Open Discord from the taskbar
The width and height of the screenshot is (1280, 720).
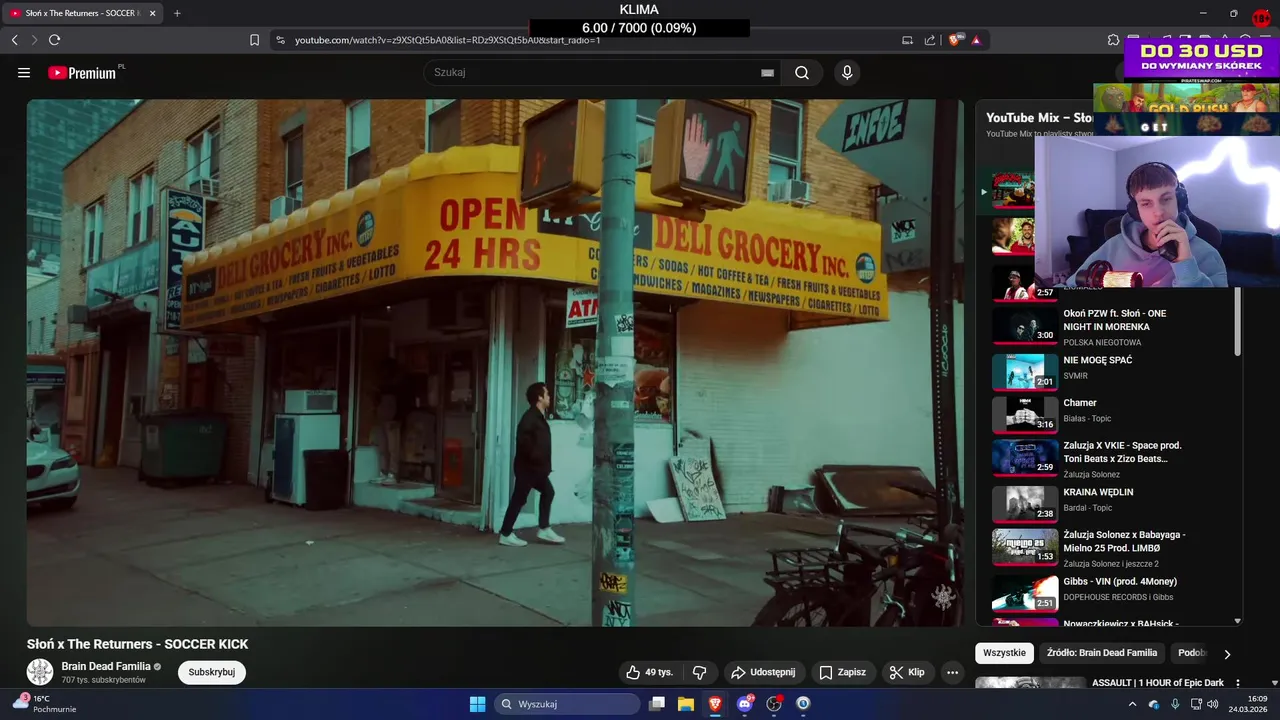pyautogui.click(x=744, y=704)
